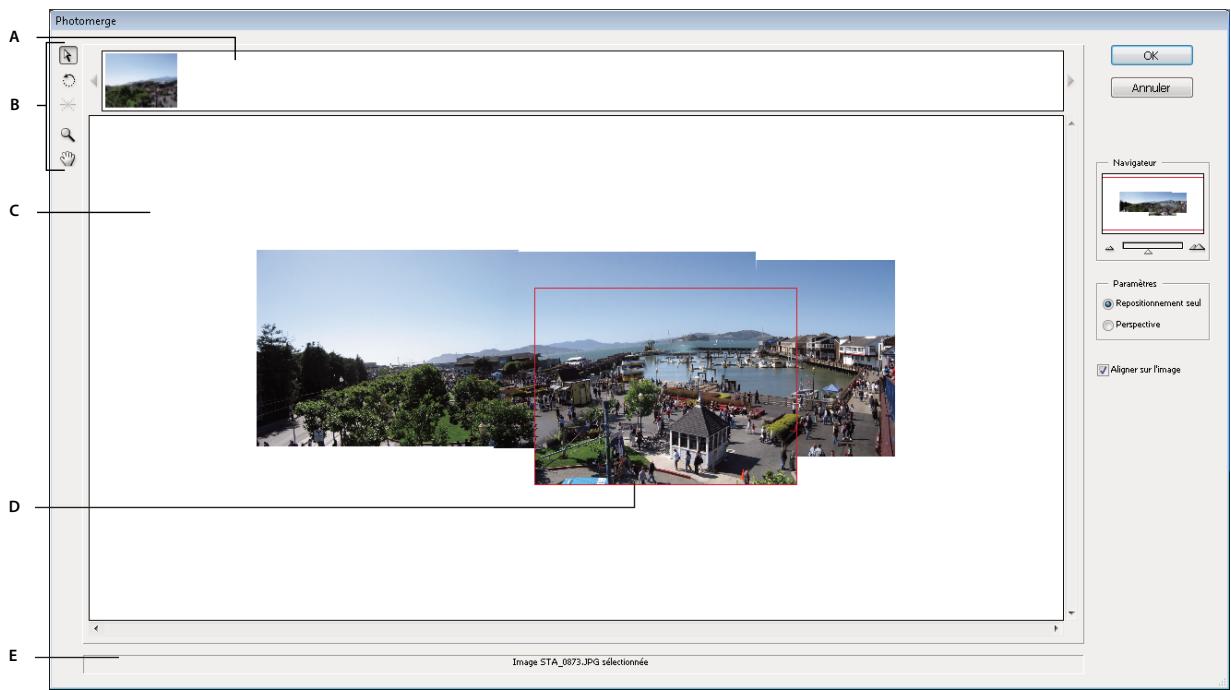The width and height of the screenshot is (1231, 690).
Task: Click the lightbox right scroll arrow
Action: pyautogui.click(x=1070, y=80)
